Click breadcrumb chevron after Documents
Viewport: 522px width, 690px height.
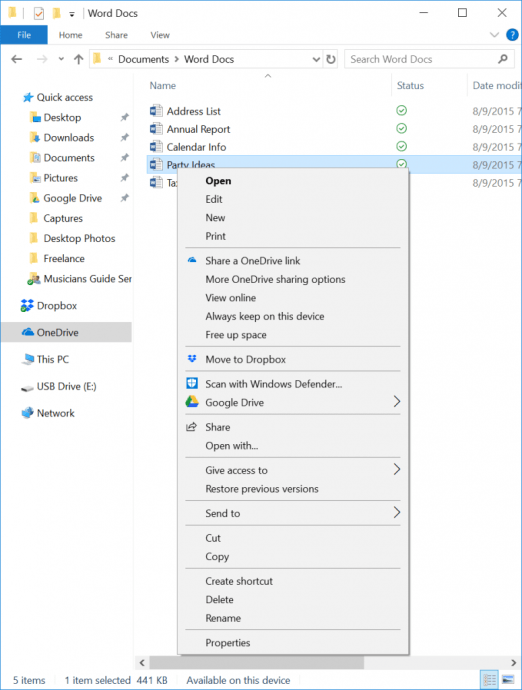click(176, 59)
